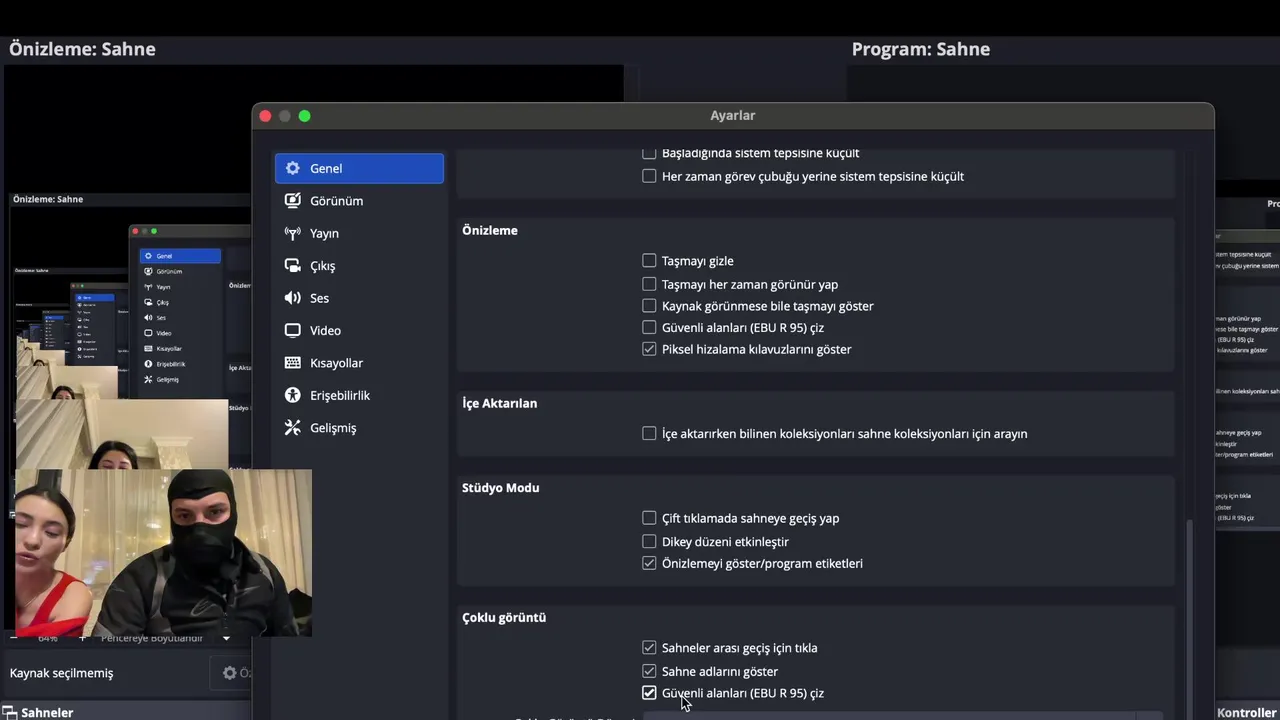
Task: Click the Sahneler dock header
Action: coord(47,712)
